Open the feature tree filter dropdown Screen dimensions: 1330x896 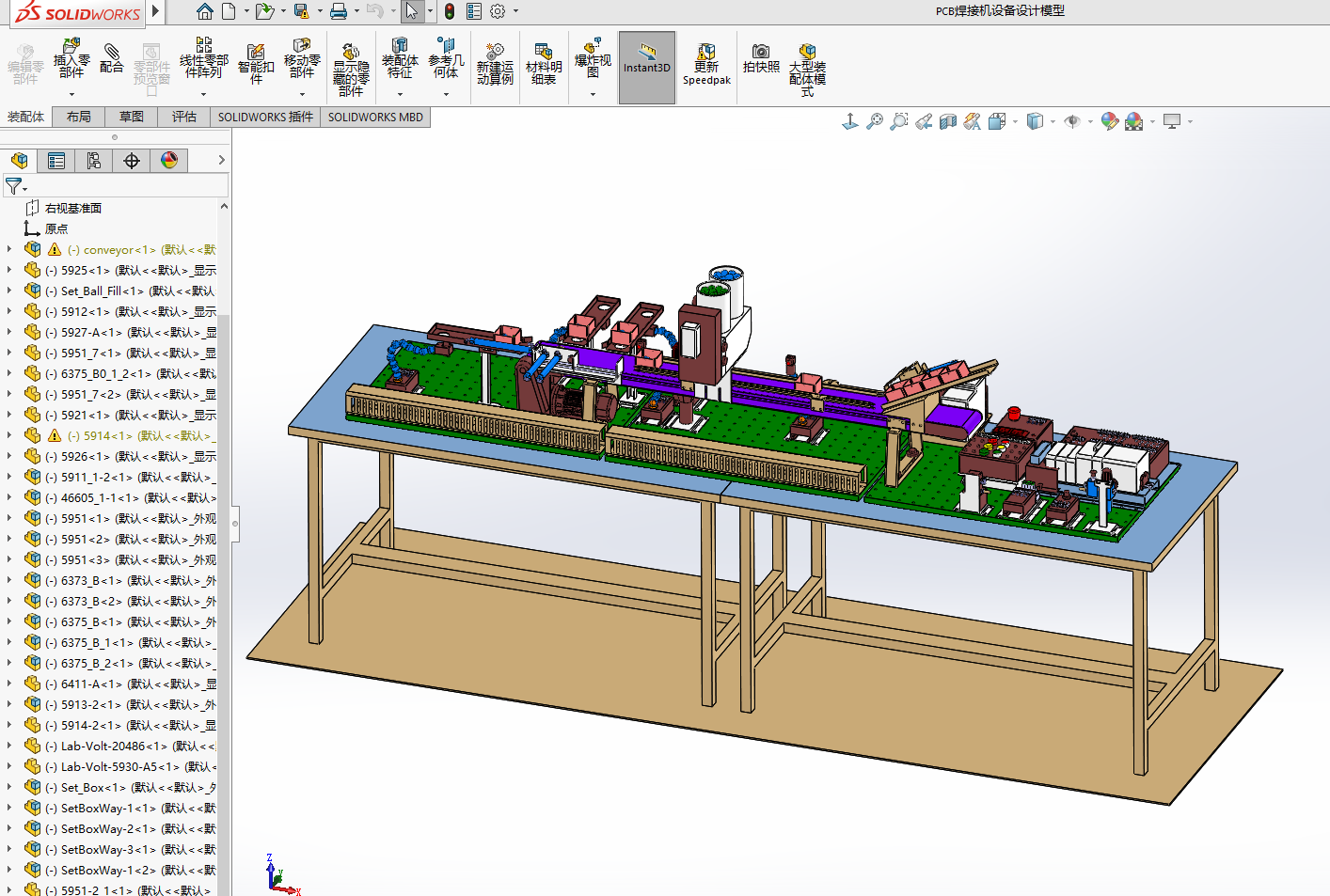coord(16,186)
